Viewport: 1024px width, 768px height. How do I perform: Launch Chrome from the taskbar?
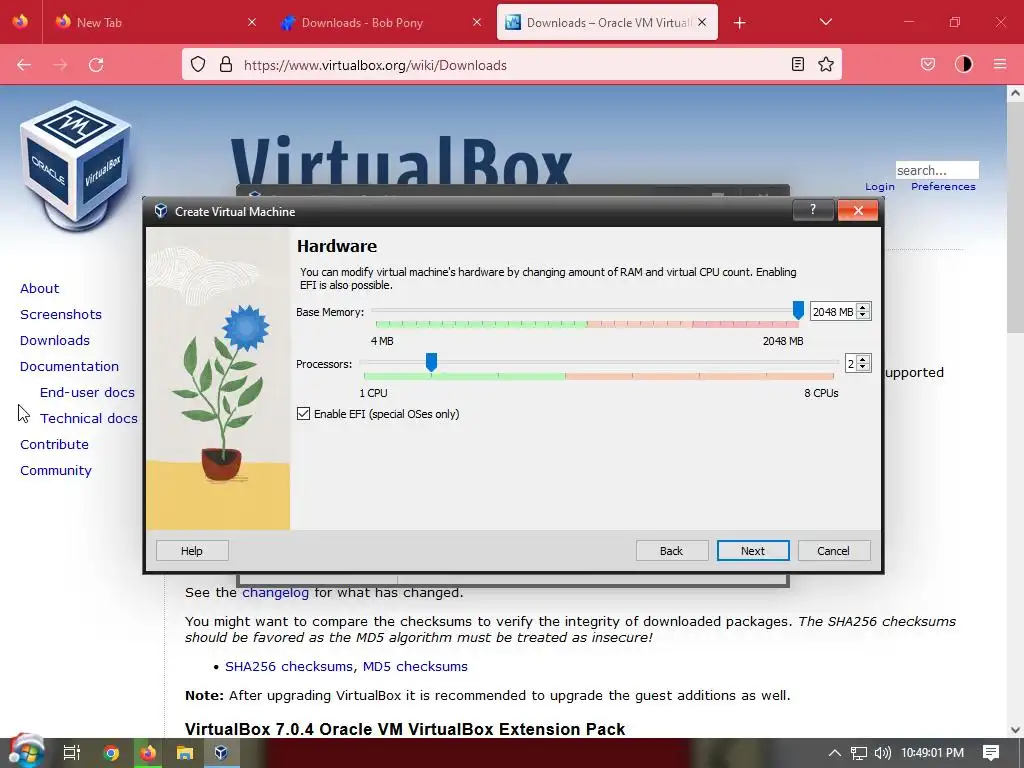point(111,753)
